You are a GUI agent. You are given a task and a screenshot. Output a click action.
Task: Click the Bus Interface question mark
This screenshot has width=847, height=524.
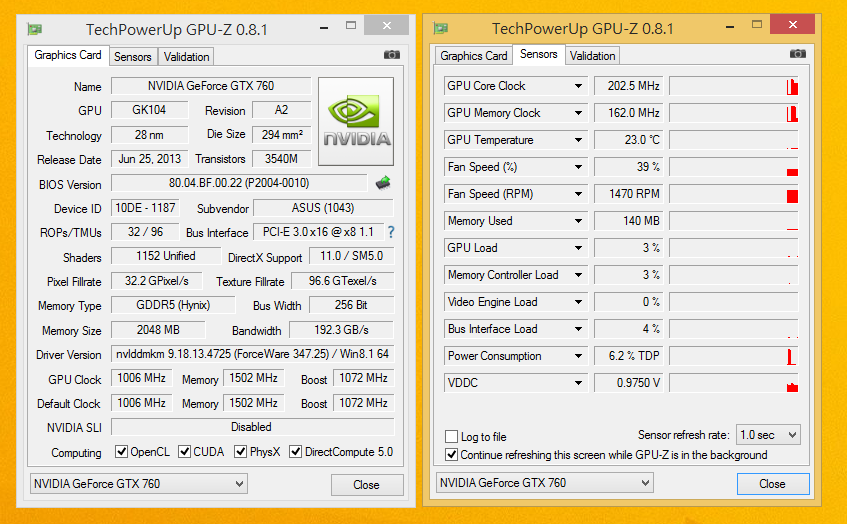point(391,232)
